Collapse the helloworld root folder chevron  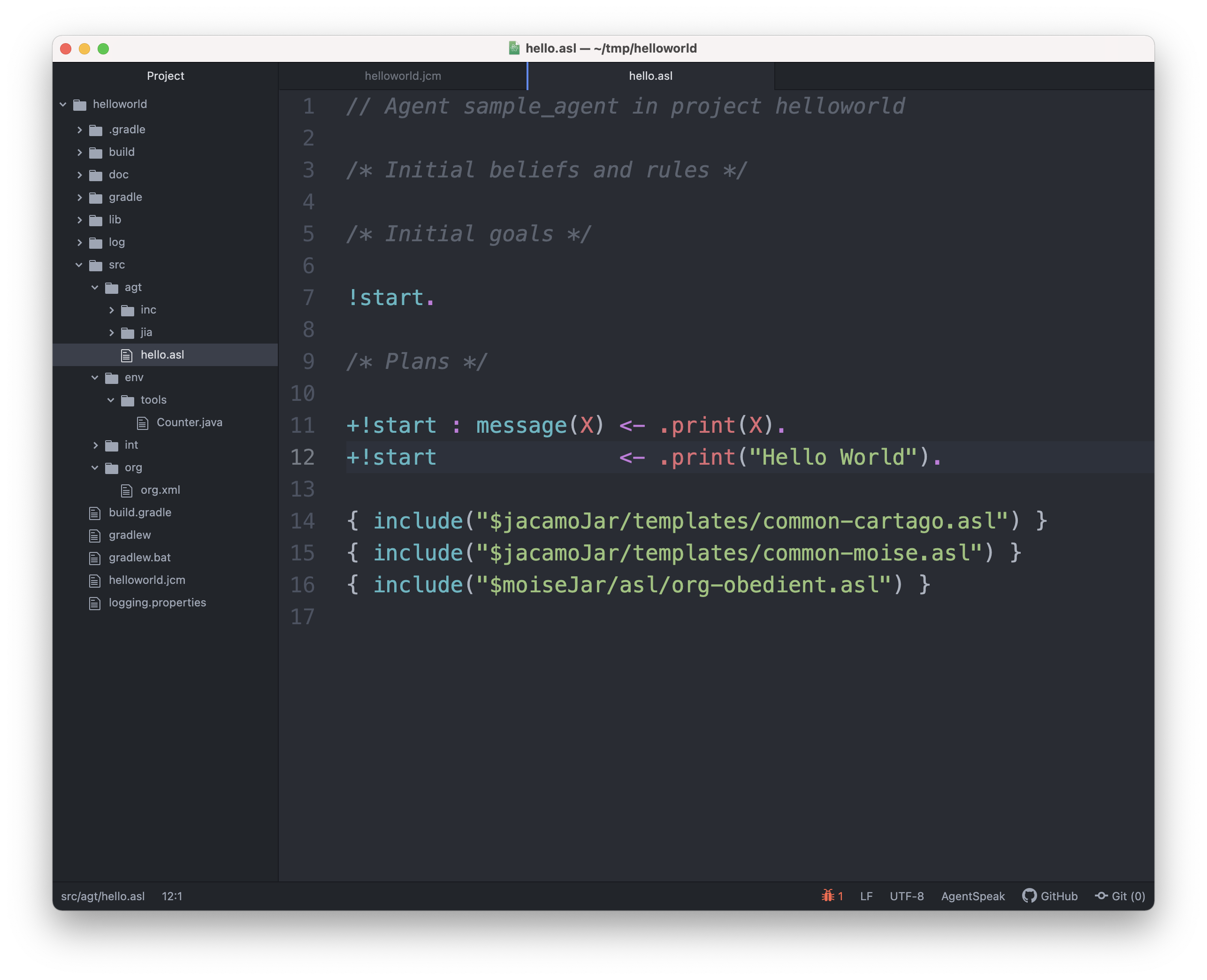click(x=63, y=105)
